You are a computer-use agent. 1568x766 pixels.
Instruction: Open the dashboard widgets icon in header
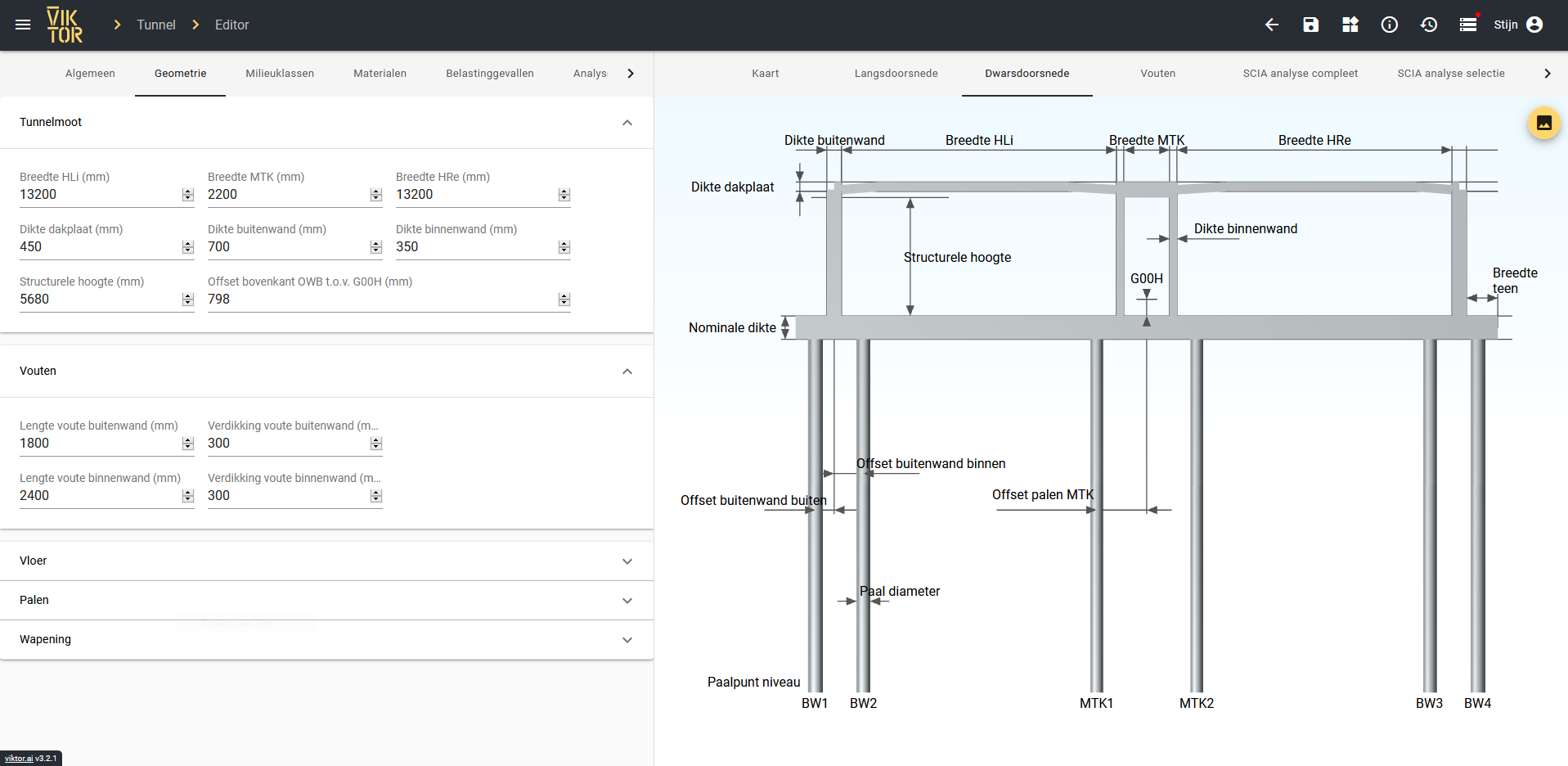pyautogui.click(x=1350, y=25)
